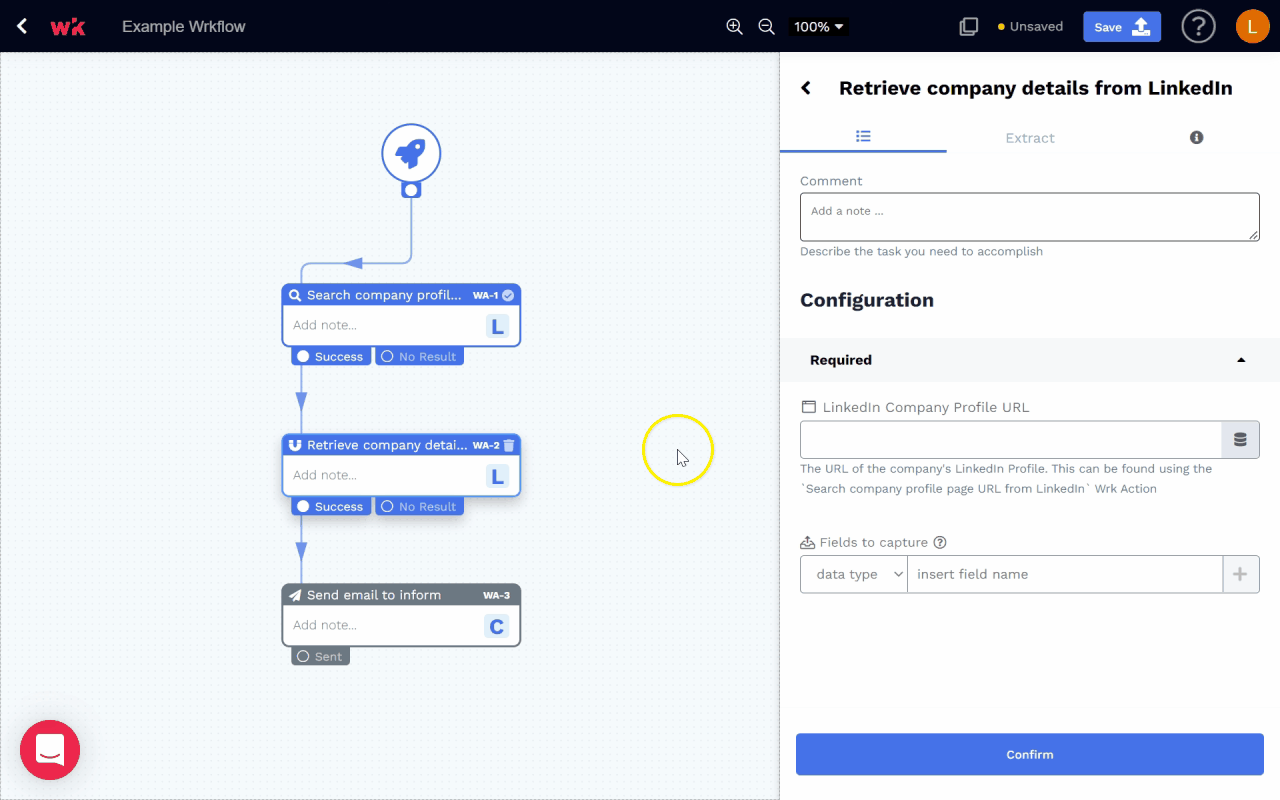Click the C badge on WA-3 node
Screen dimensions: 1280x800
coord(497,626)
